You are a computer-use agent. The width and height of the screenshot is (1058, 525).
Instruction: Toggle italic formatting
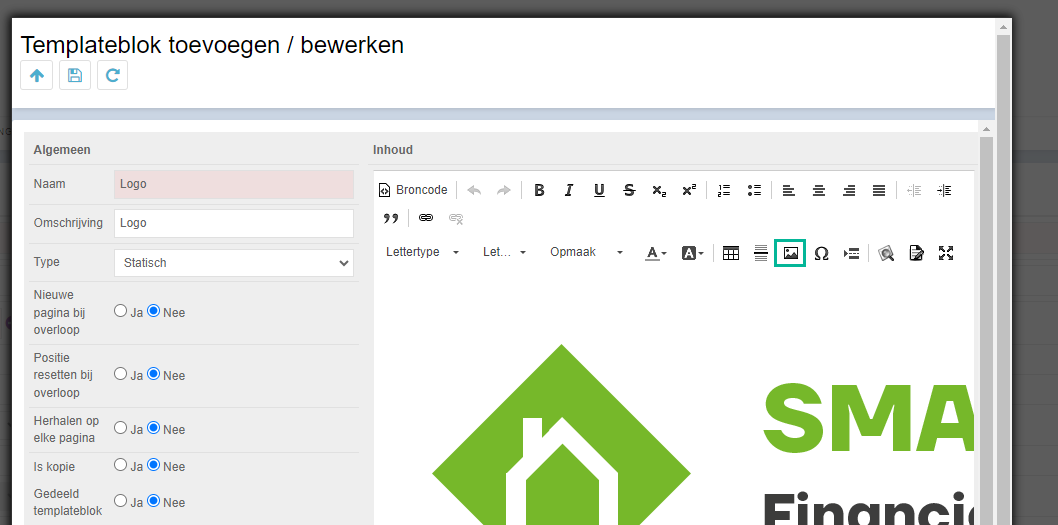pyautogui.click(x=569, y=190)
